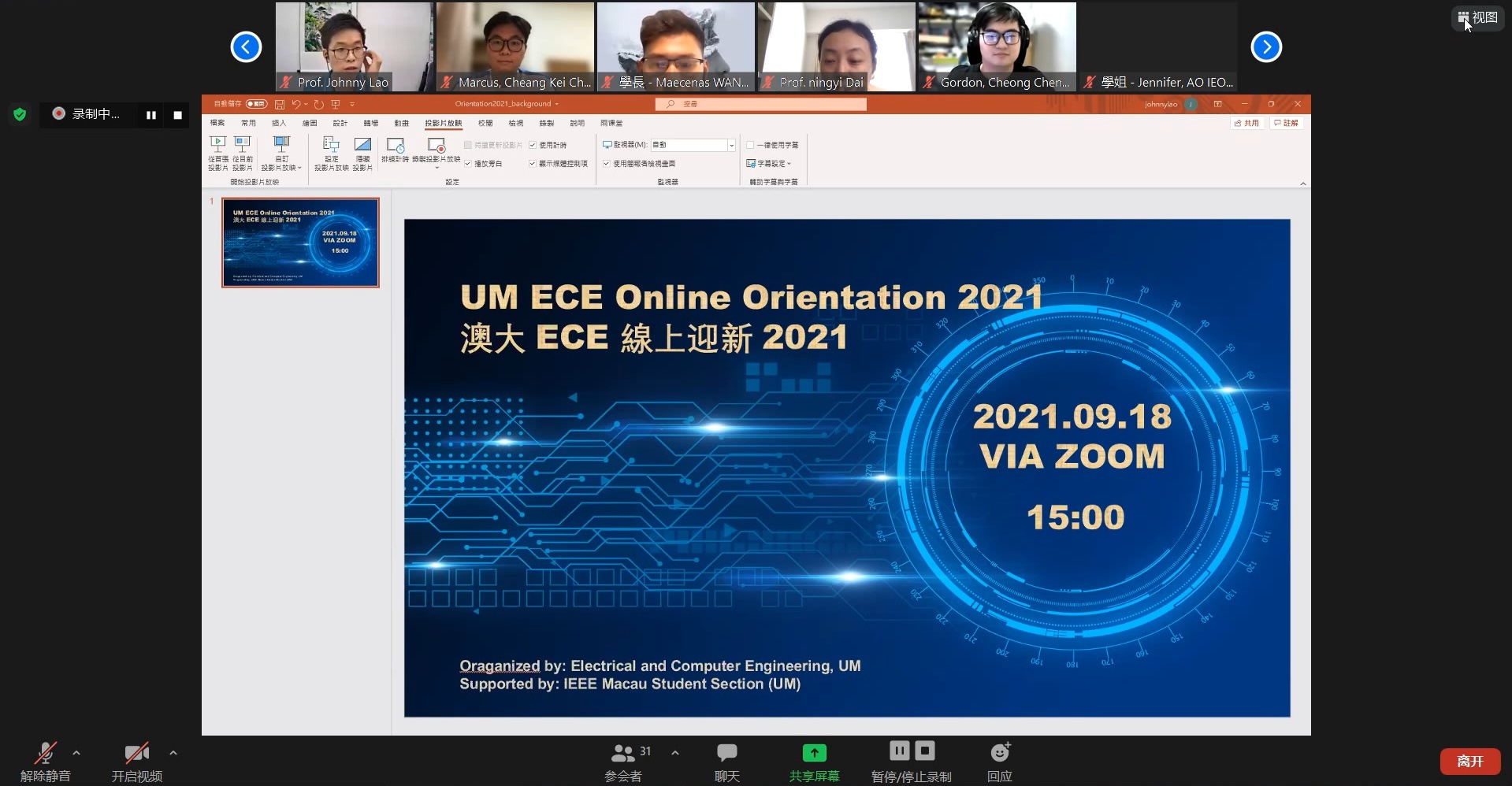This screenshot has width=1512, height=786.
Task: Toggle 使用計時 use timings checkbox
Action: pos(533,145)
